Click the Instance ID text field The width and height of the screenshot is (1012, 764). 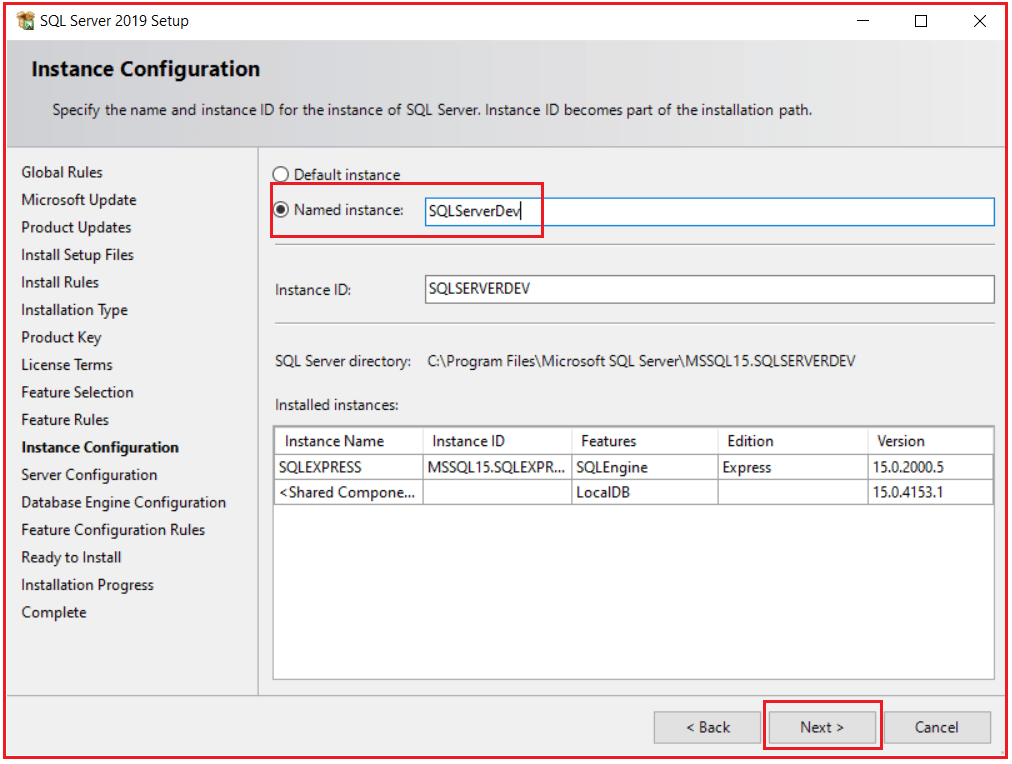(709, 289)
